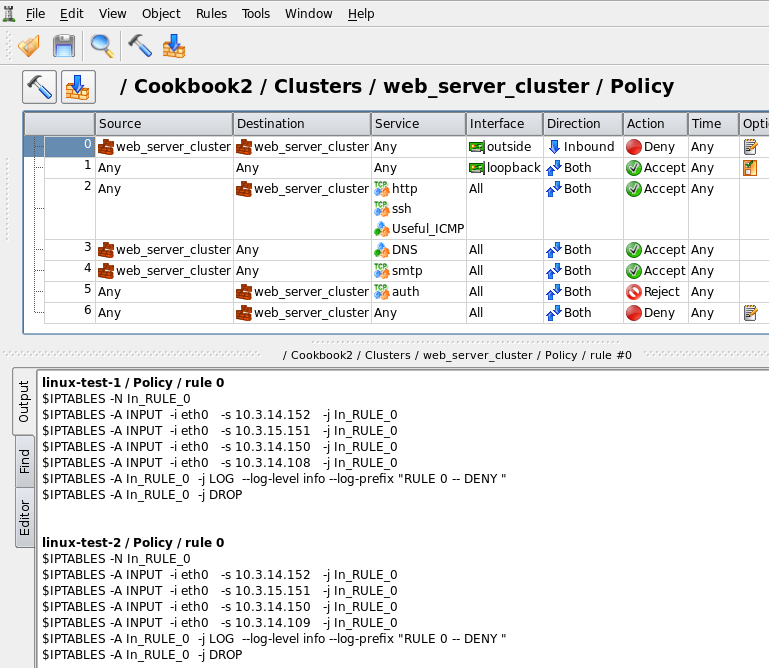Screen dimensions: 769x668
Task: Click the magnifier find object icon
Action: click(102, 47)
